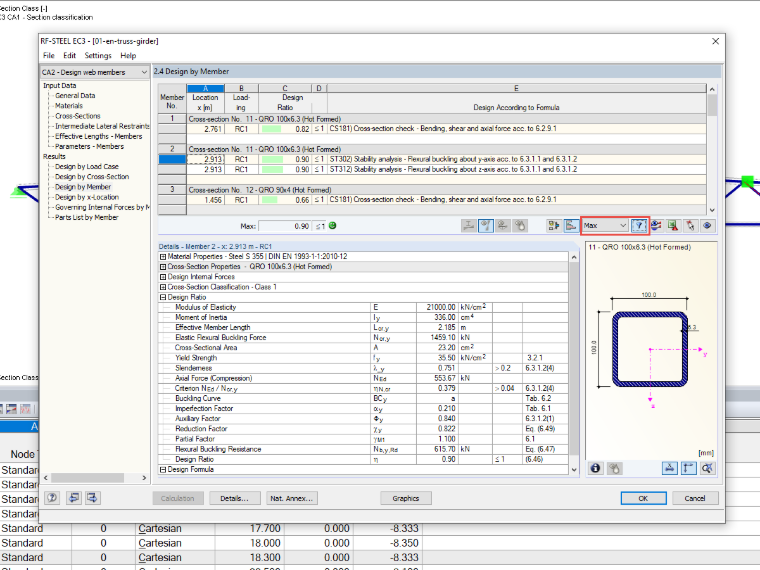Screen dimensions: 760x570
Task: Click the green ratio bar in the ST312 row
Action: (272, 170)
